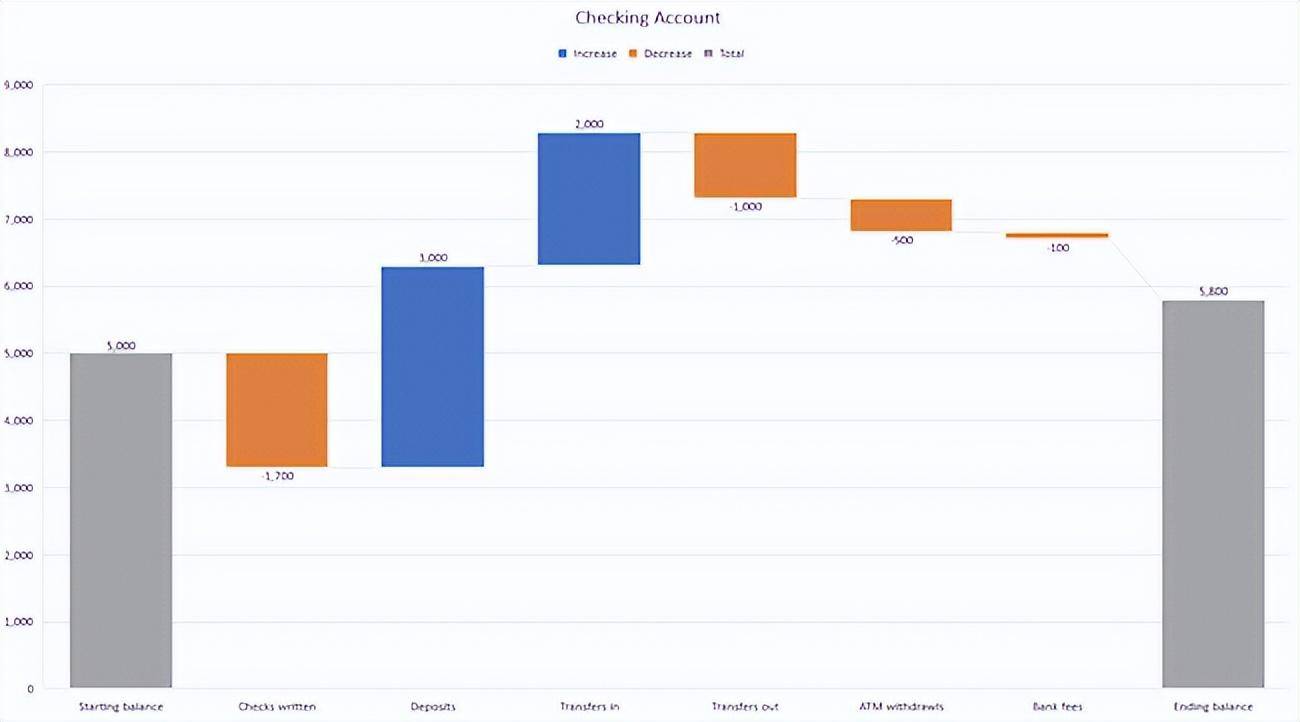
Task: Select the thin Bank fees bar
Action: click(1057, 235)
